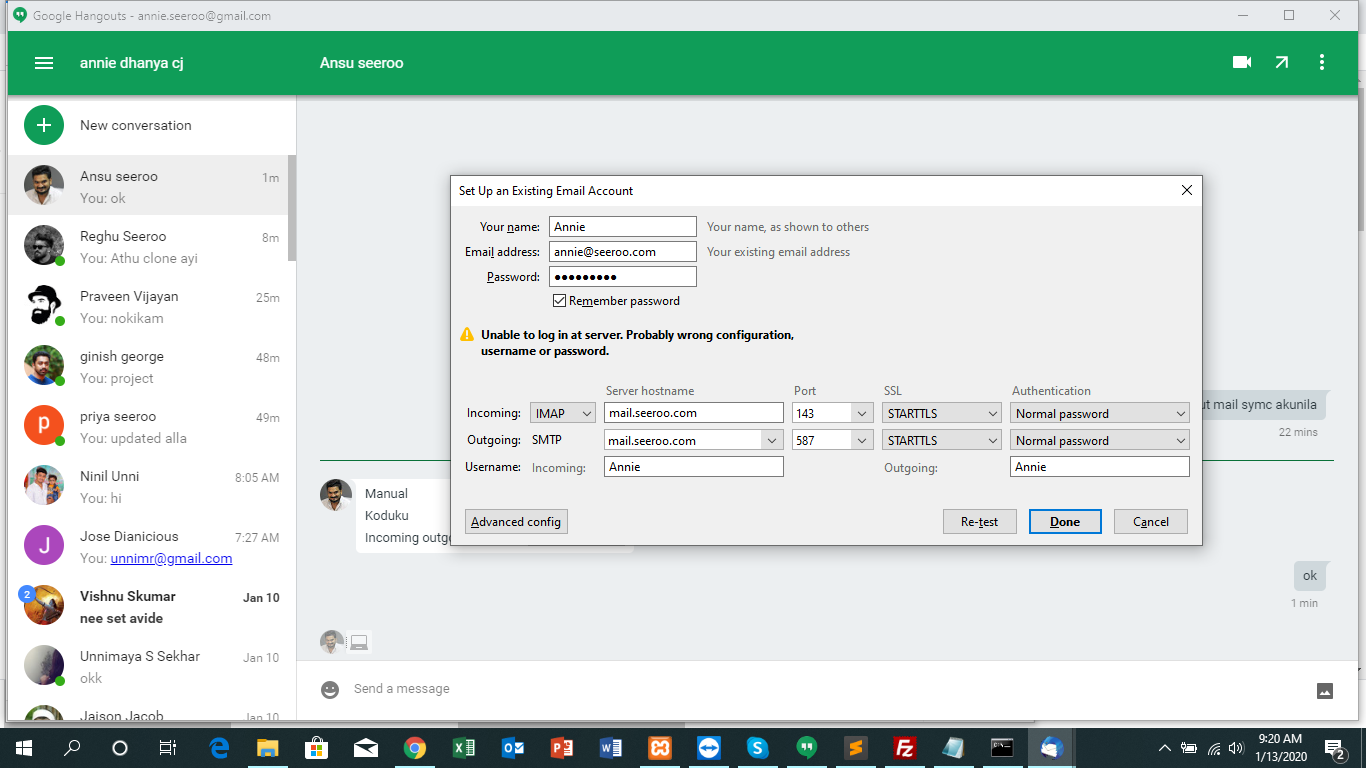Click the Re-test button
Screen dimensions: 1366x768
pos(979,521)
